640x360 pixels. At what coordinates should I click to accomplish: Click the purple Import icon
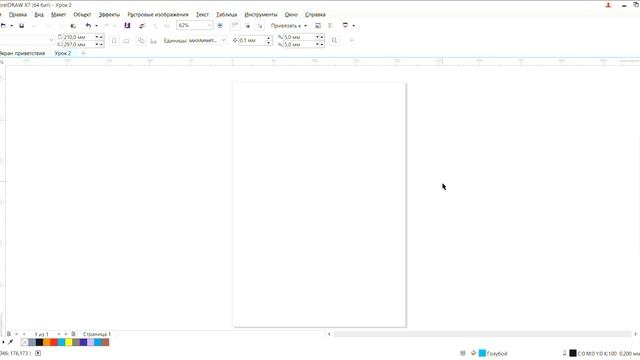click(x=127, y=26)
